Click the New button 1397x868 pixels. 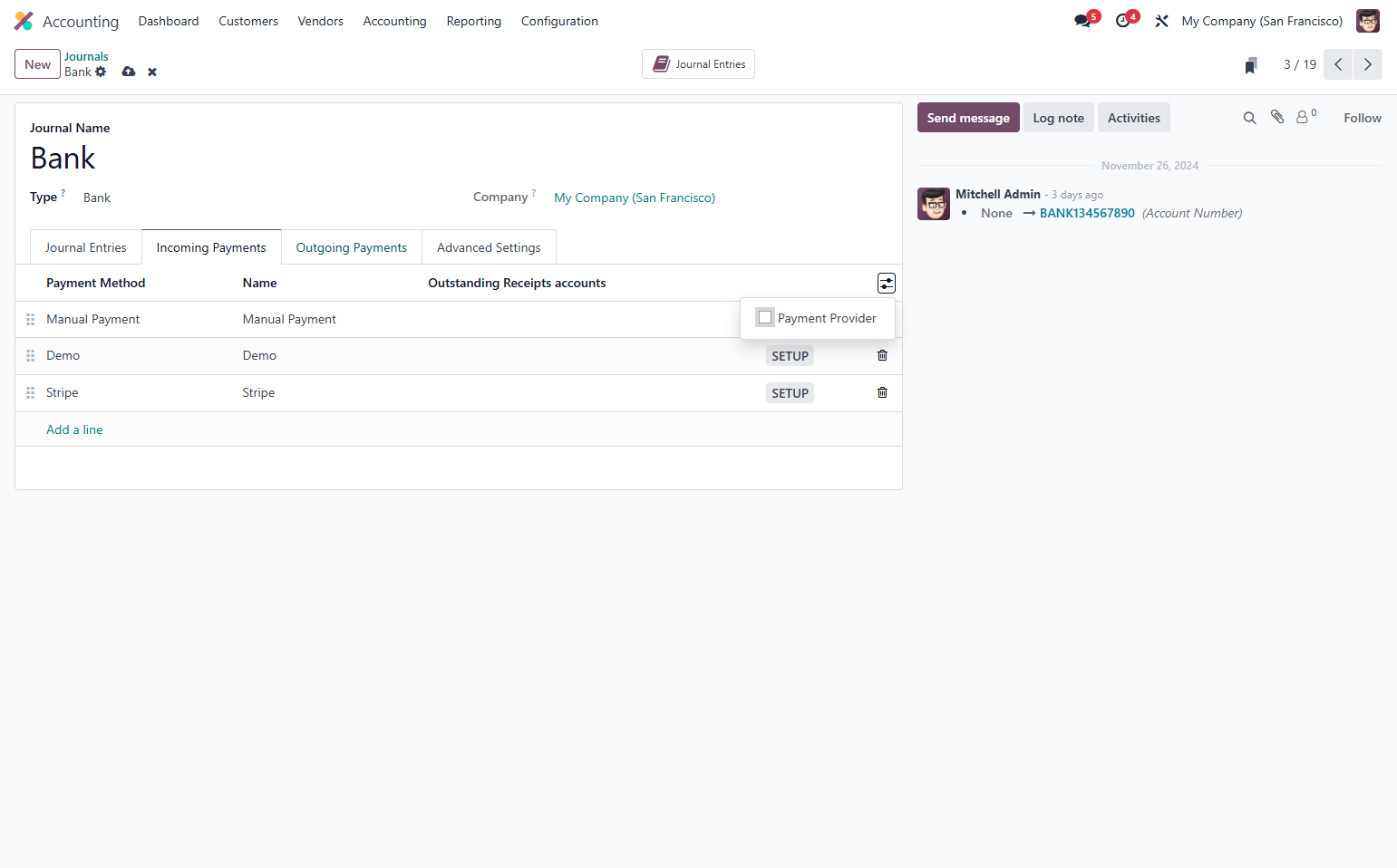pyautogui.click(x=37, y=64)
